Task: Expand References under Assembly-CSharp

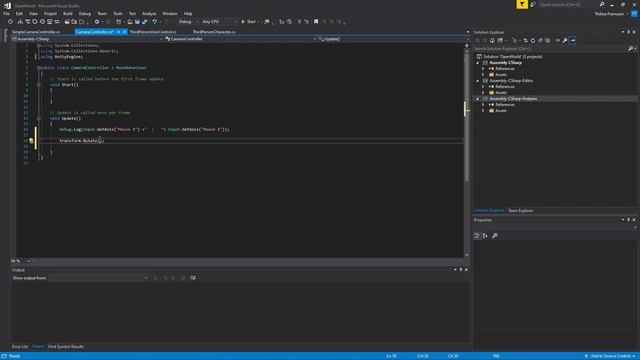Action: coord(483,69)
